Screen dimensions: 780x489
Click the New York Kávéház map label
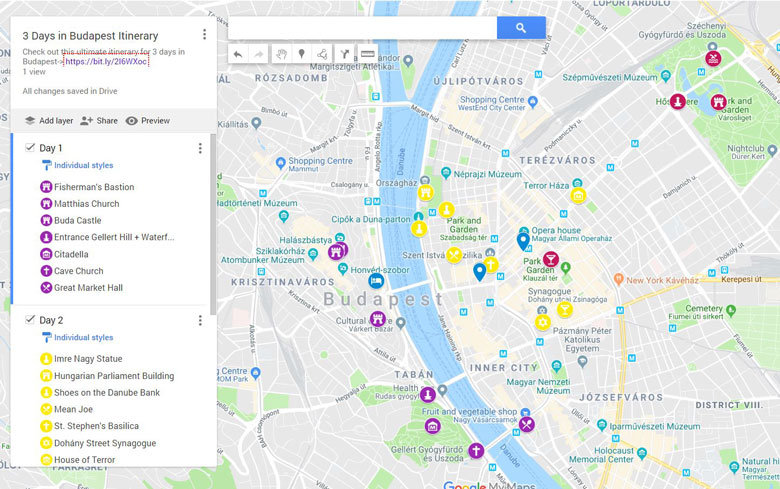(x=662, y=280)
